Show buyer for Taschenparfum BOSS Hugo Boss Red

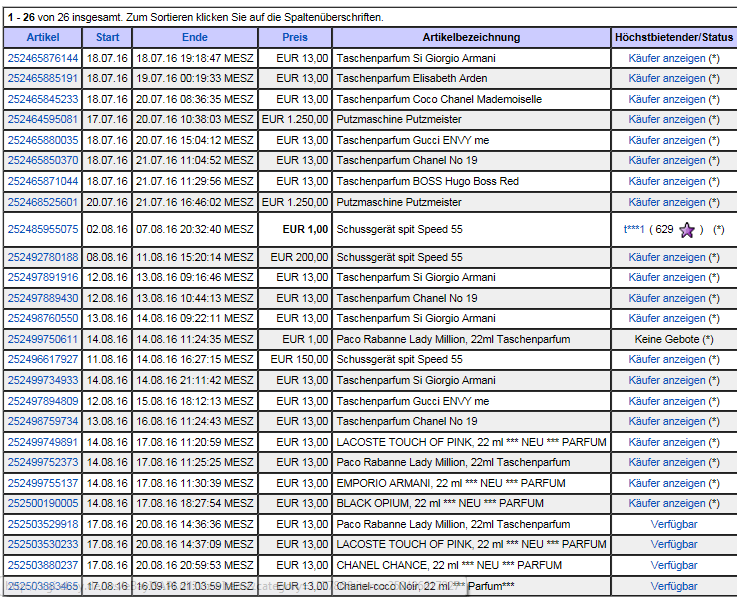pyautogui.click(x=667, y=181)
